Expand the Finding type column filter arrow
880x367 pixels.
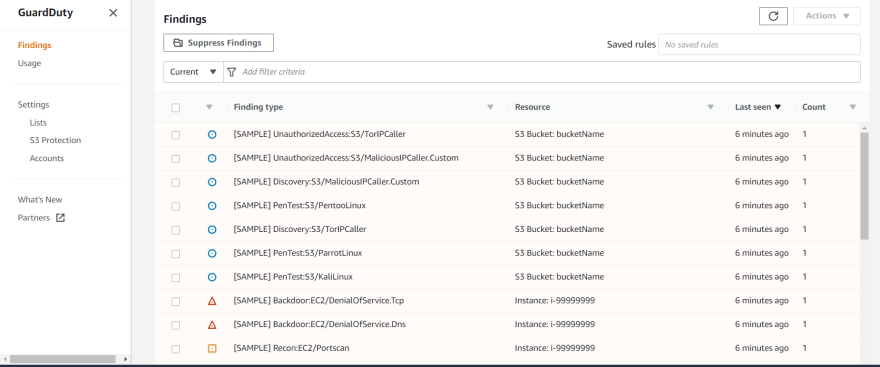tap(490, 107)
